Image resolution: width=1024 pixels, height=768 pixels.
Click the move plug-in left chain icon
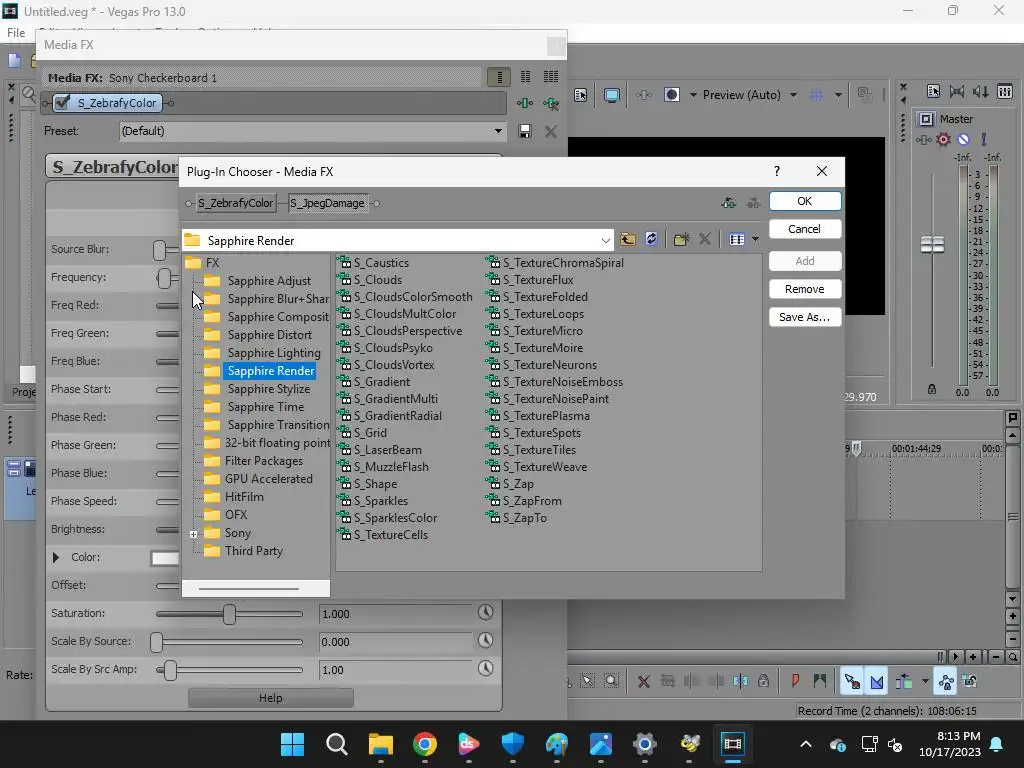[x=729, y=204]
